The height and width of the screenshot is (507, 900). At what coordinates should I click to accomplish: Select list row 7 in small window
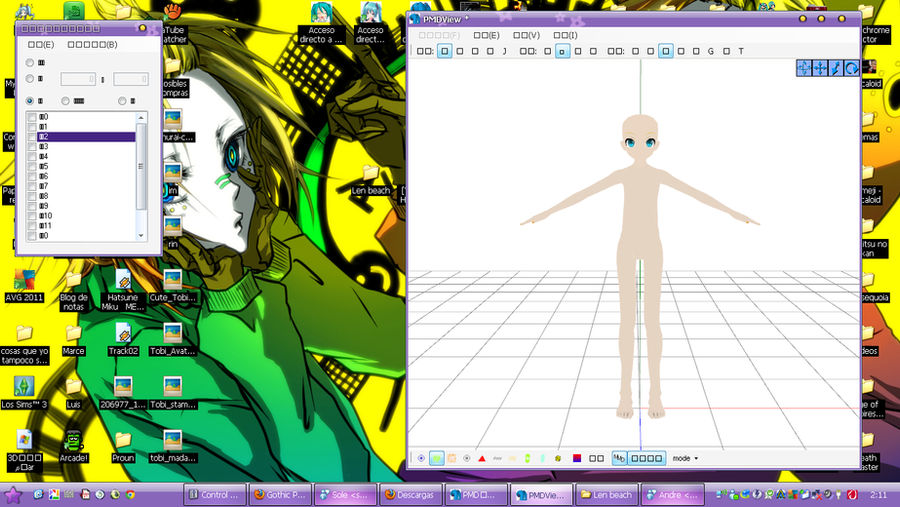click(x=86, y=186)
